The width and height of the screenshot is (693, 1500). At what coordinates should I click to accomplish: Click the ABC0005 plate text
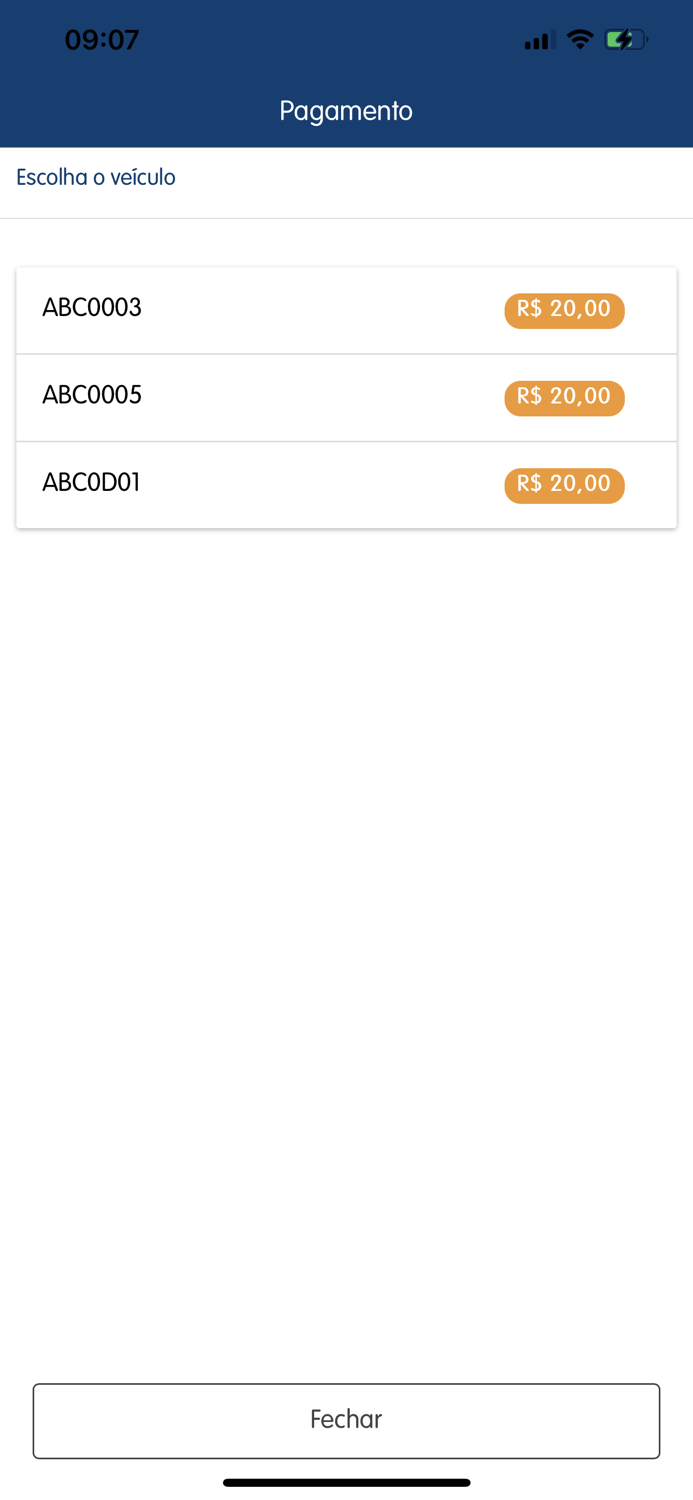pyautogui.click(x=91, y=396)
